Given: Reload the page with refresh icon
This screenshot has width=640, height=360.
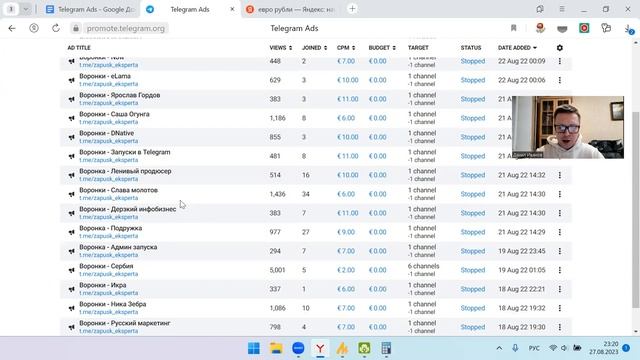Looking at the screenshot, I should pos(56,28).
